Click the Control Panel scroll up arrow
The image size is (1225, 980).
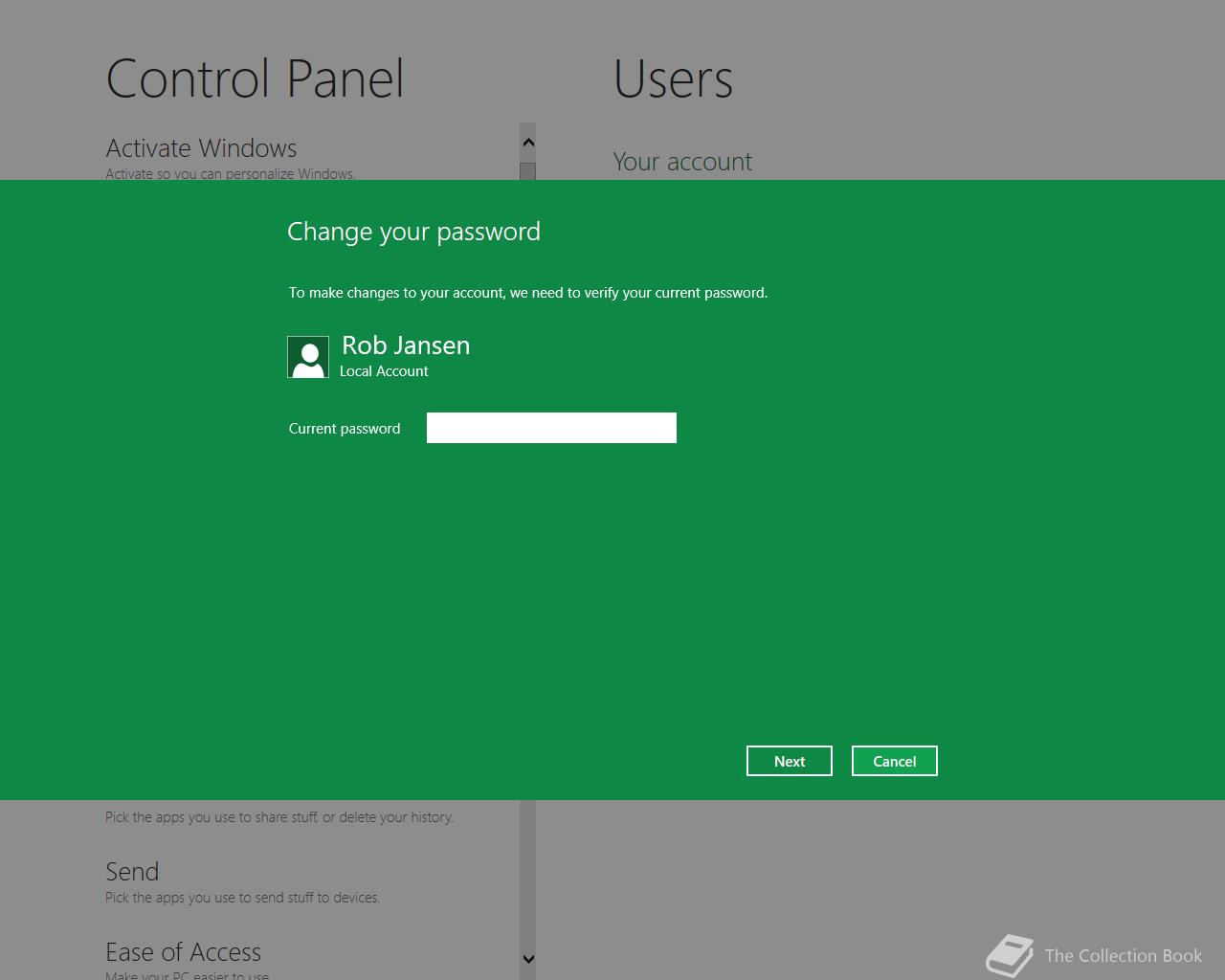pos(527,143)
